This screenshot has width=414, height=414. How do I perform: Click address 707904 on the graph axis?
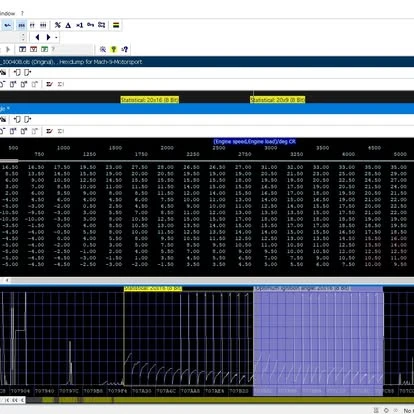click(21, 391)
